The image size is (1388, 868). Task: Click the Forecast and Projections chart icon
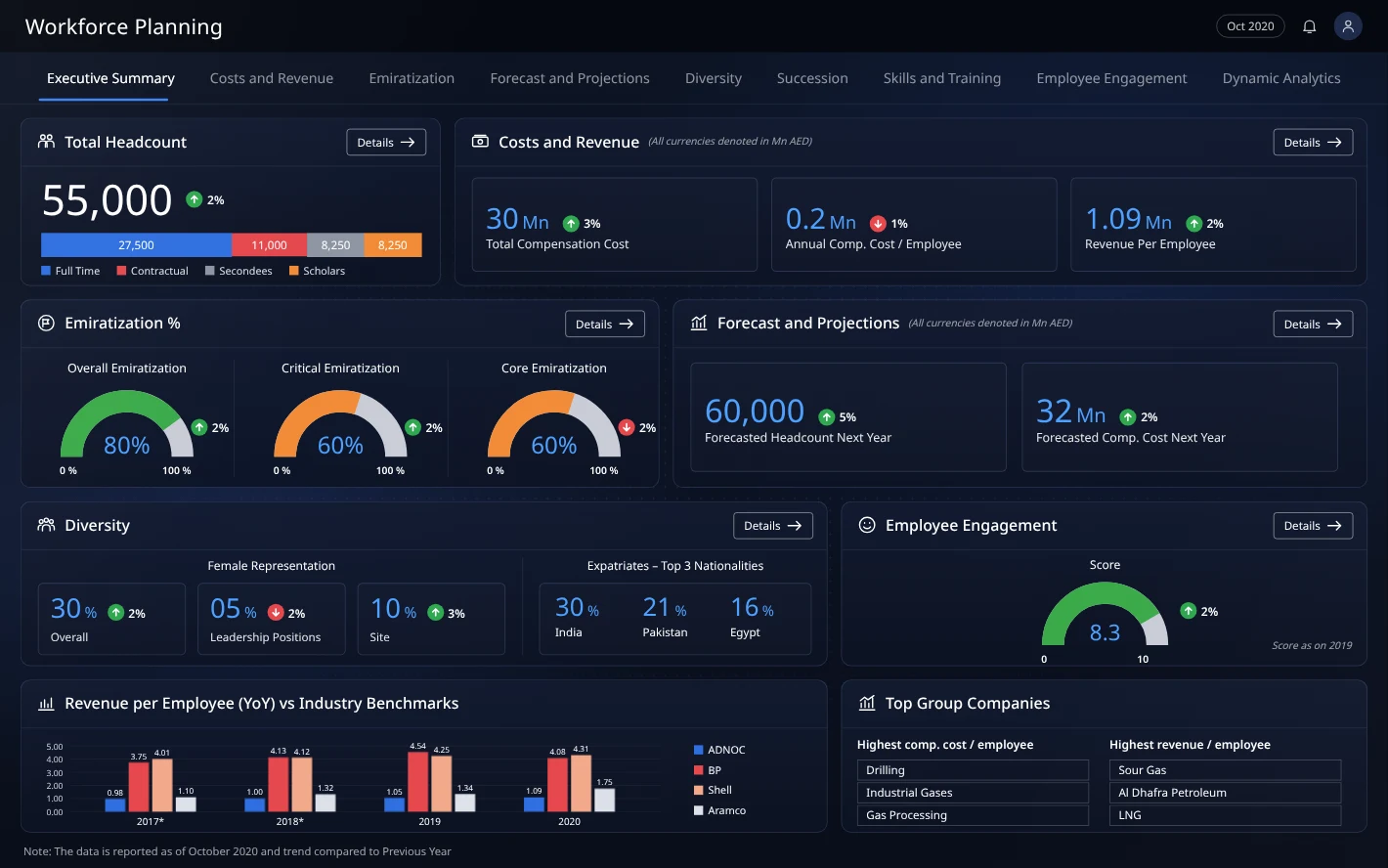click(699, 324)
